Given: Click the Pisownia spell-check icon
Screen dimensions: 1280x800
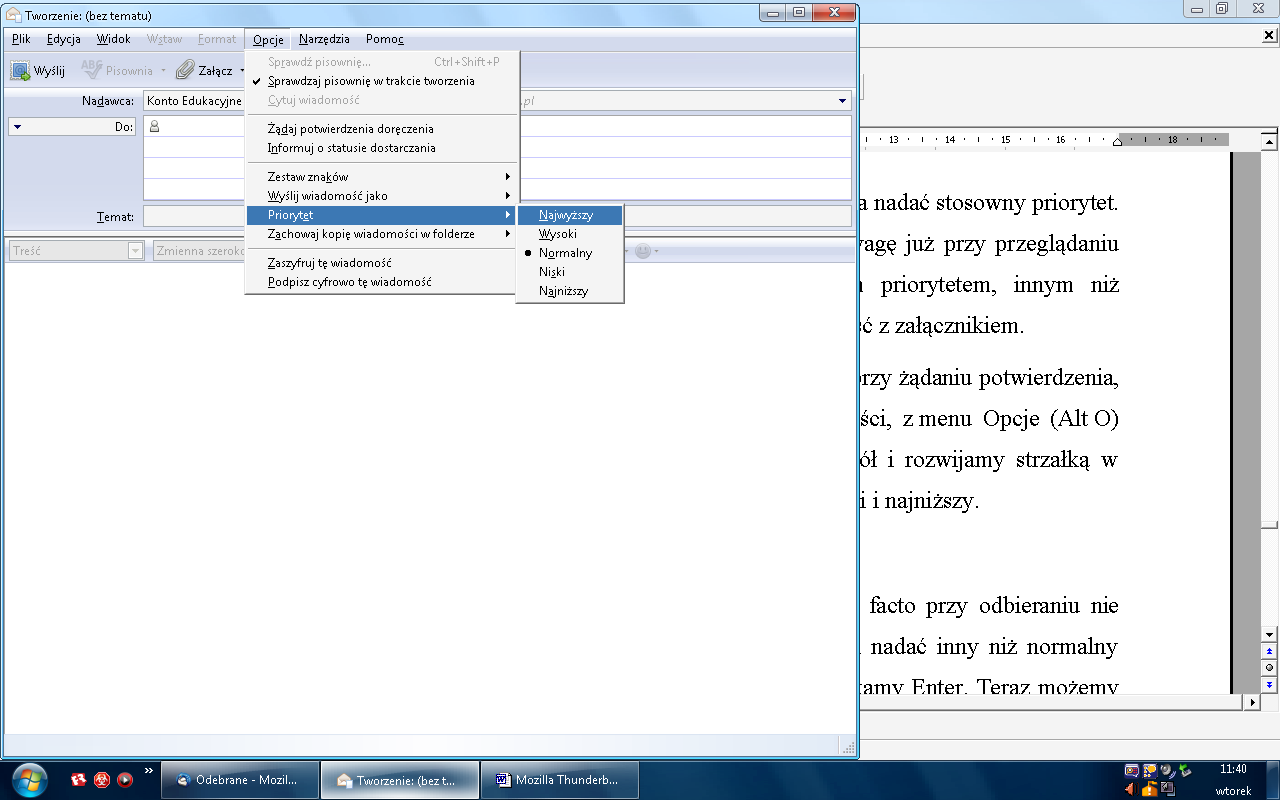Looking at the screenshot, I should pyautogui.click(x=91, y=70).
